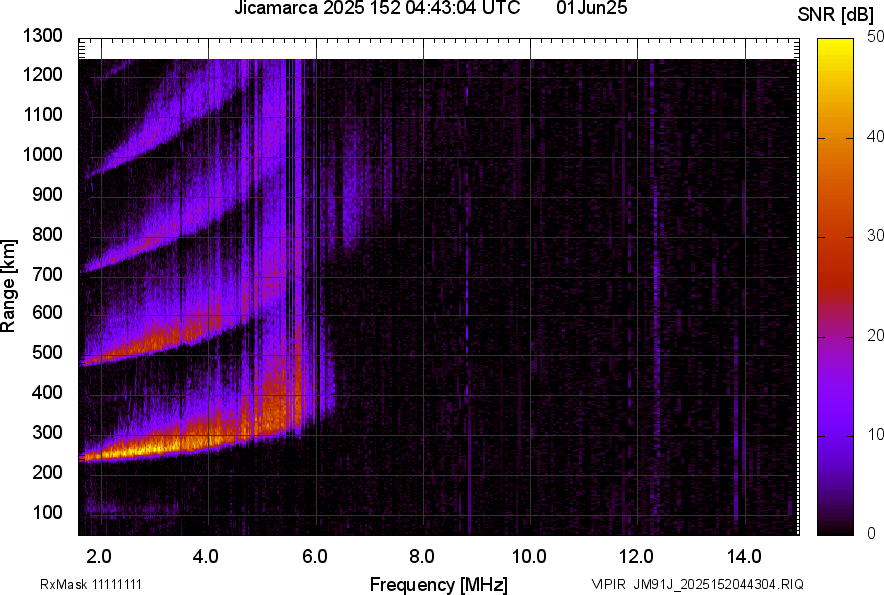Click the y-axis tick '1100'

42,114
